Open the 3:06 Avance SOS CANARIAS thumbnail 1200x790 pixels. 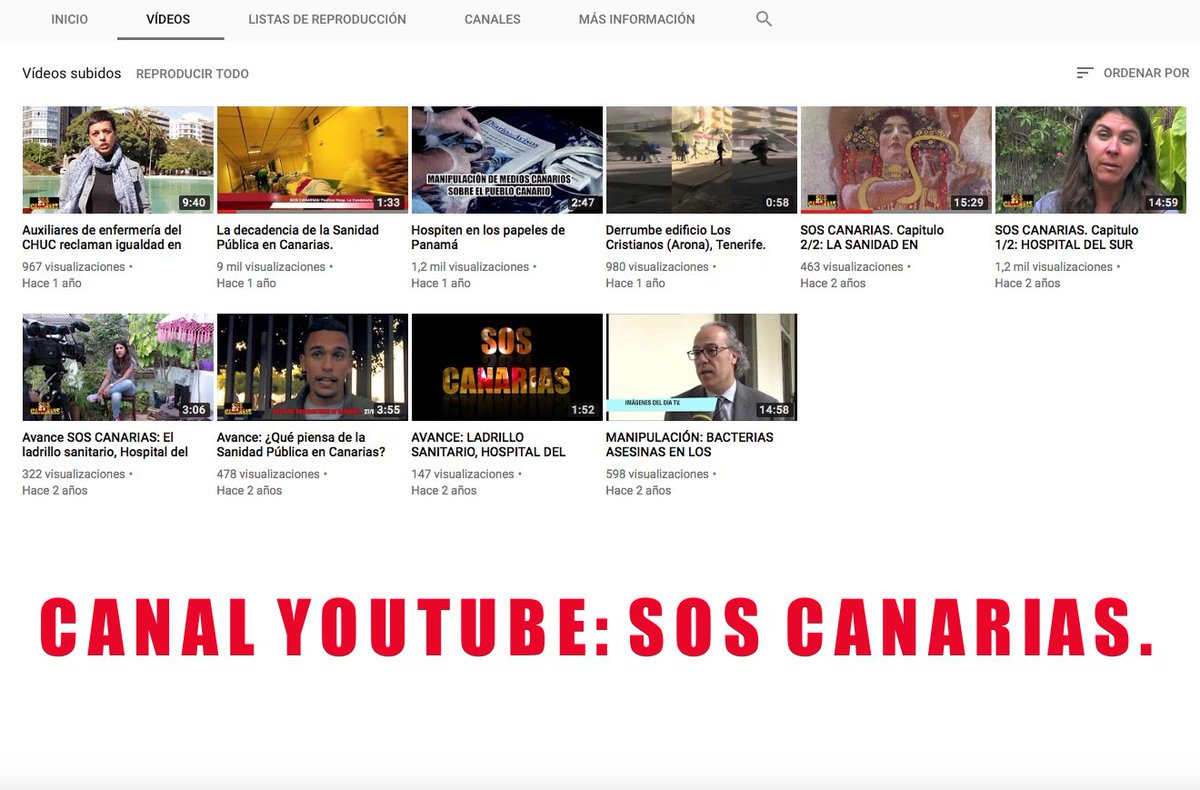pos(118,367)
